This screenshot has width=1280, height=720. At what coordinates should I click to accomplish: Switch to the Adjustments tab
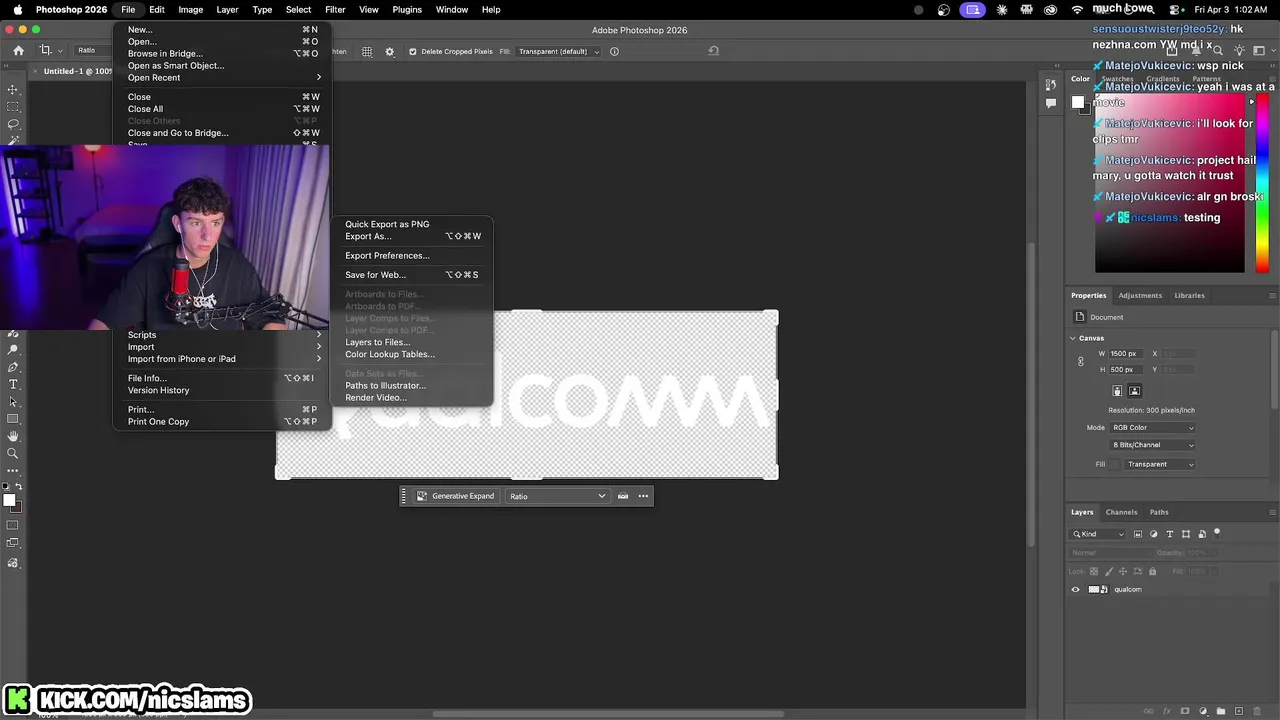click(1140, 295)
